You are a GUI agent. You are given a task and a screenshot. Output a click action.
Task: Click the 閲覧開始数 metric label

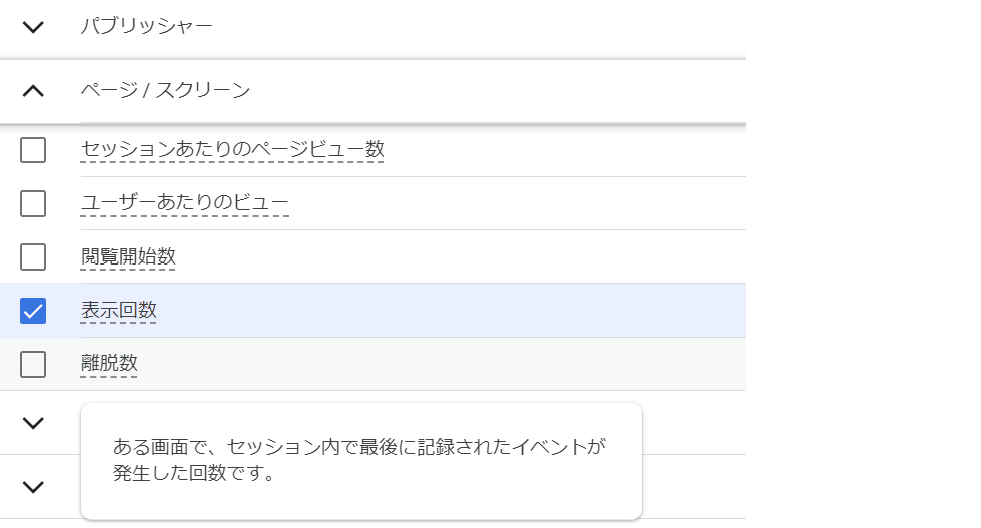coord(128,257)
